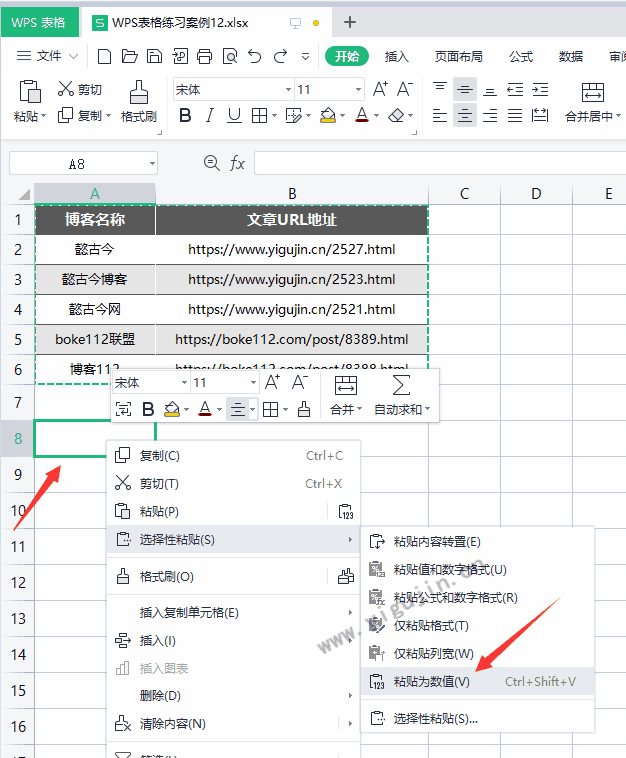Image resolution: width=626 pixels, height=758 pixels.
Task: Click the ribbon Borders icon
Action: coord(260,116)
